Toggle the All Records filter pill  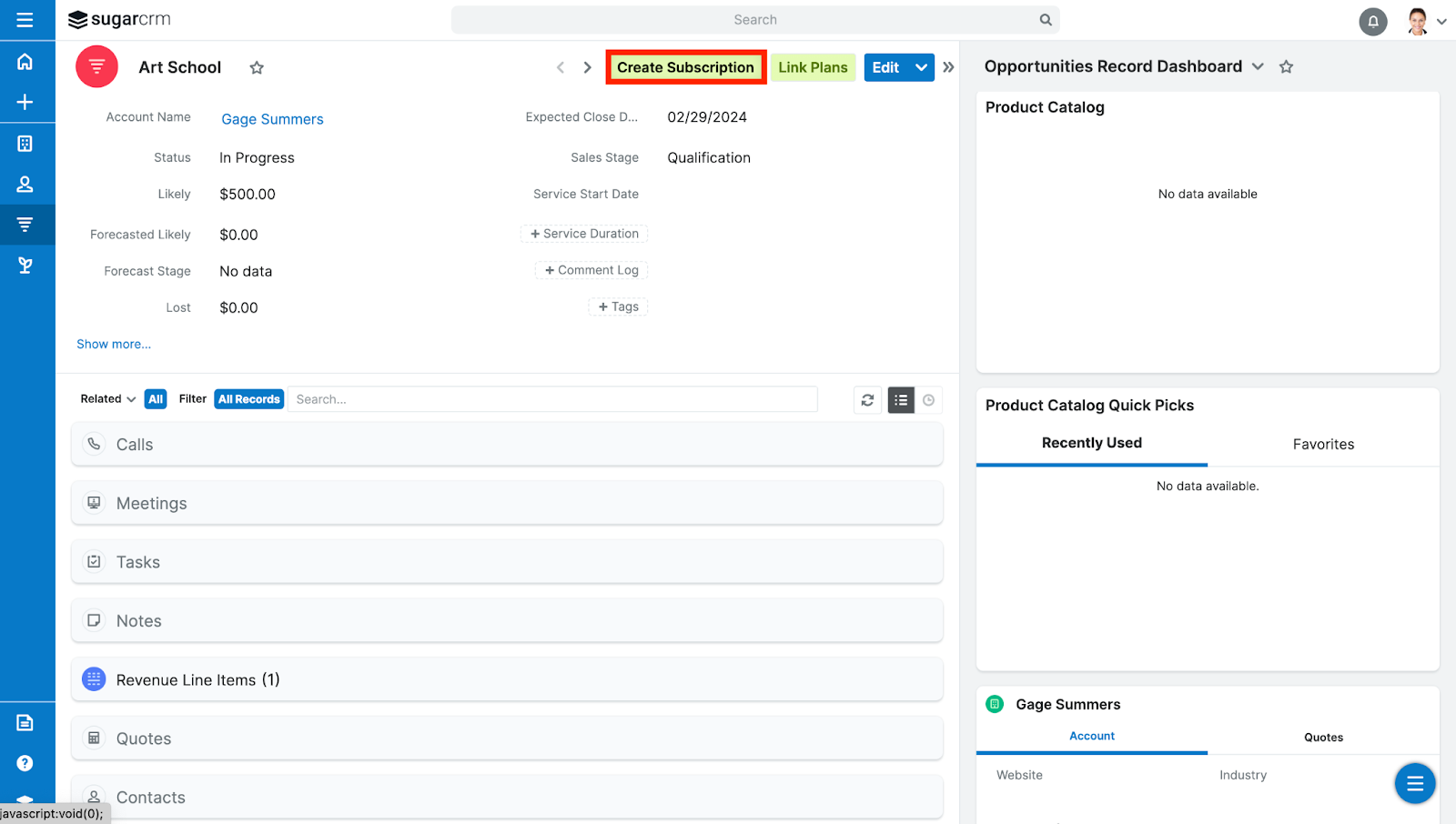[248, 398]
